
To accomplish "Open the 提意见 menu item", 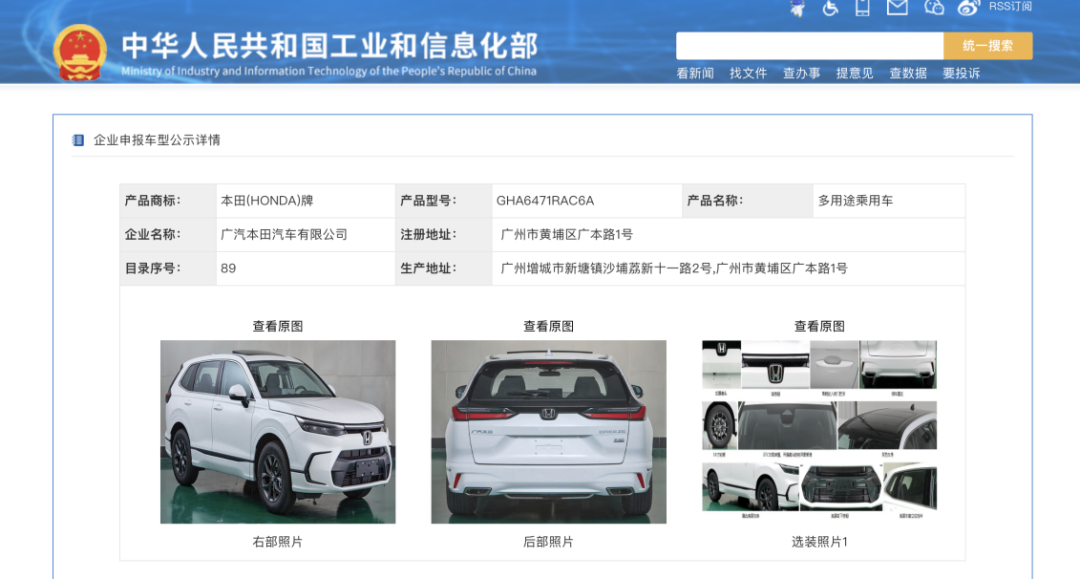I will pyautogui.click(x=854, y=74).
